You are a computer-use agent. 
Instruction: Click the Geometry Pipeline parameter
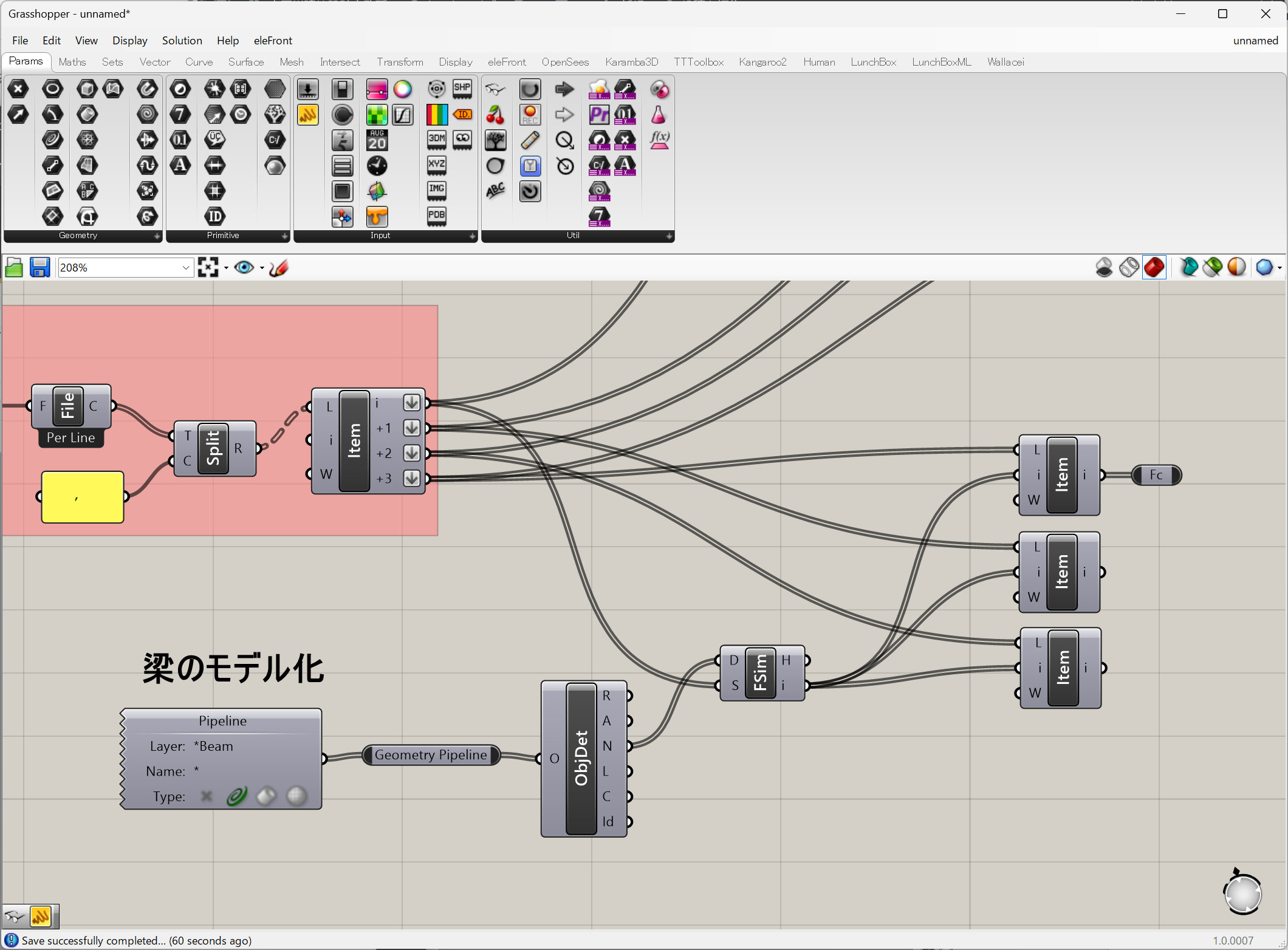point(431,755)
